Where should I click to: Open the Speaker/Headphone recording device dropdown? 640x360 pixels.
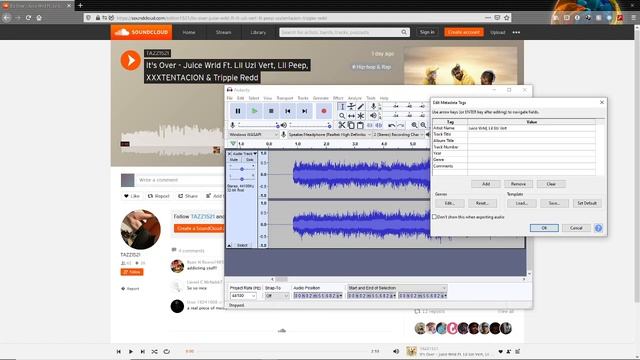pos(330,134)
